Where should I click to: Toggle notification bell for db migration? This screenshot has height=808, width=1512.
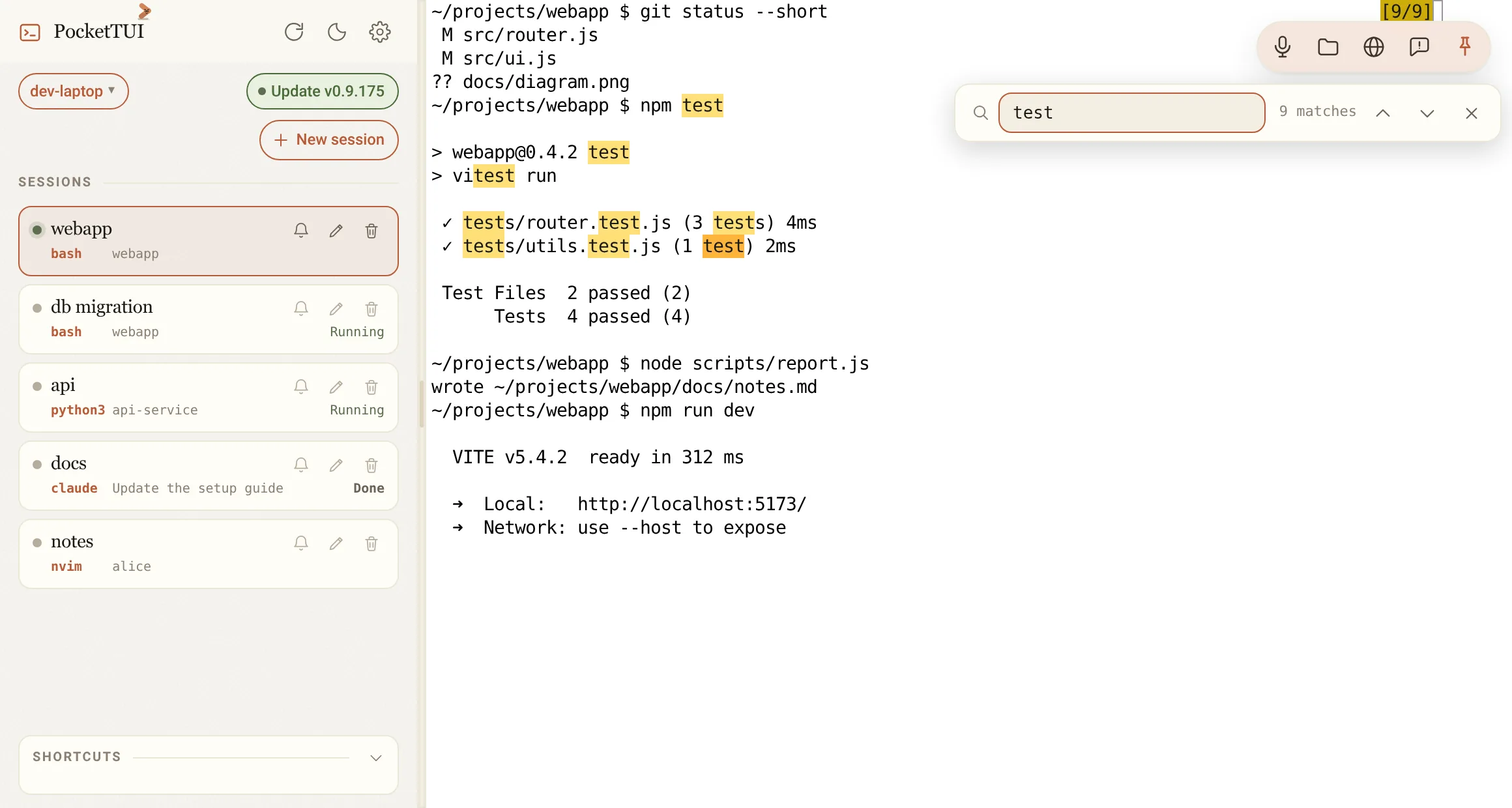(x=300, y=308)
